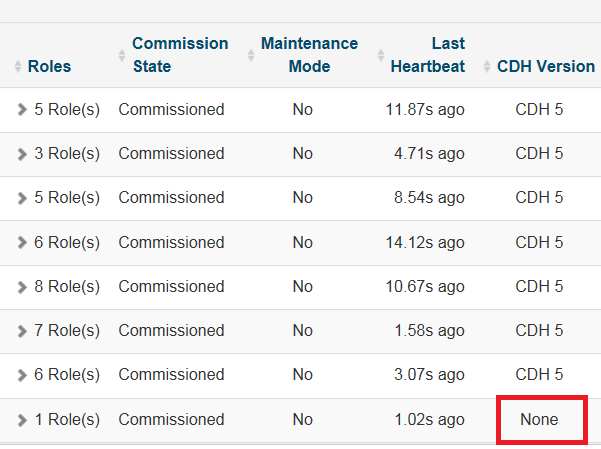Image resolution: width=601 pixels, height=449 pixels.
Task: Click the Roles header label
Action: pyautogui.click(x=50, y=67)
